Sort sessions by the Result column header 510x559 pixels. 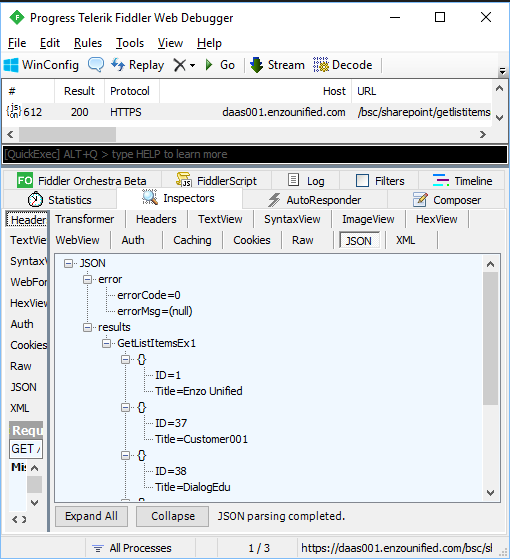(79, 91)
